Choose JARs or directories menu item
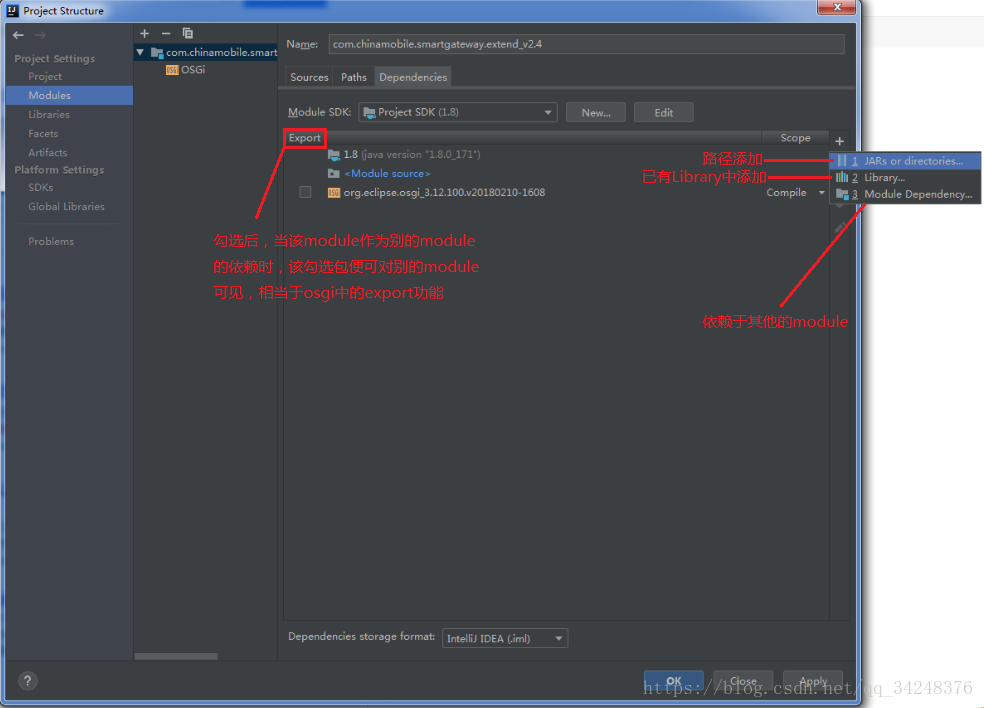 coord(905,161)
